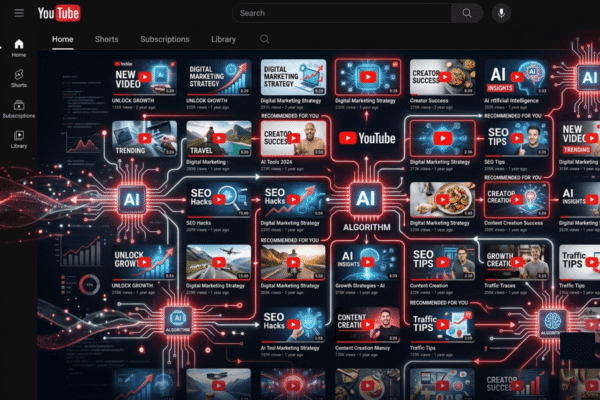This screenshot has width=600, height=400.
Task: Open AI INSIGHTS thumbnail titled Growth Strategies - AI
Action: click(x=368, y=262)
